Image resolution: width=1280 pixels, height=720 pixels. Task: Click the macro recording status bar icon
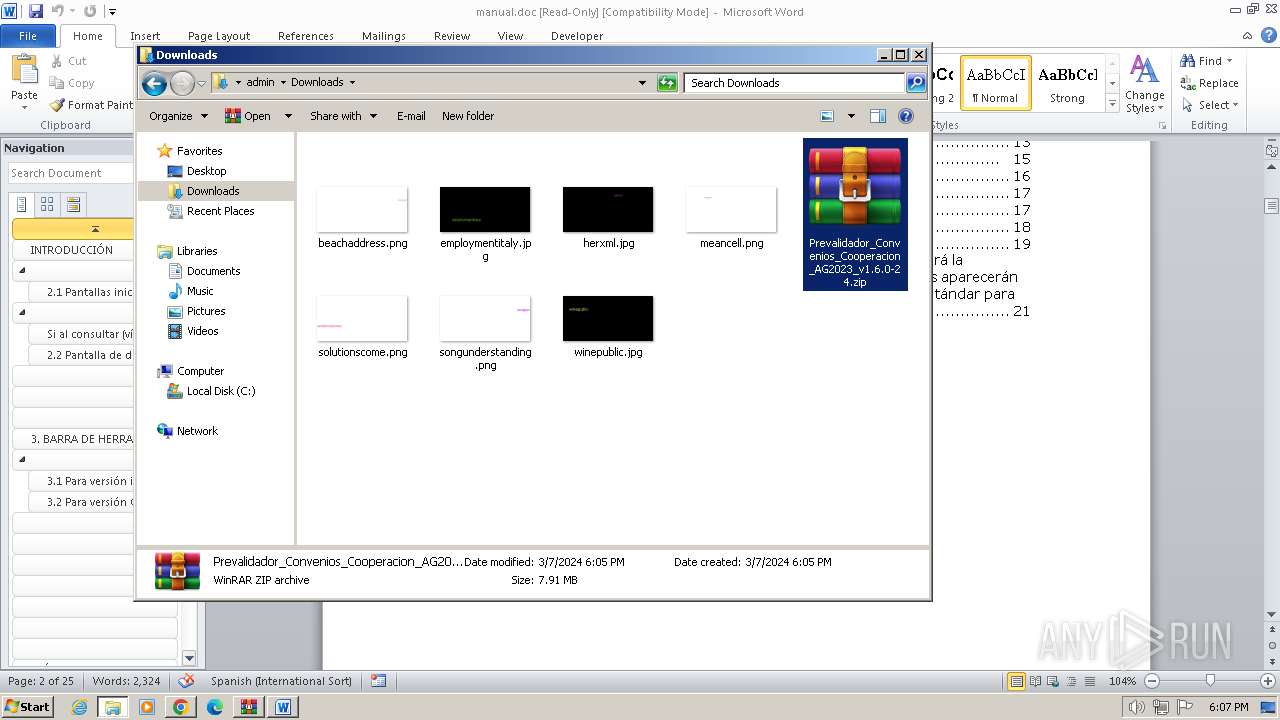coord(378,681)
